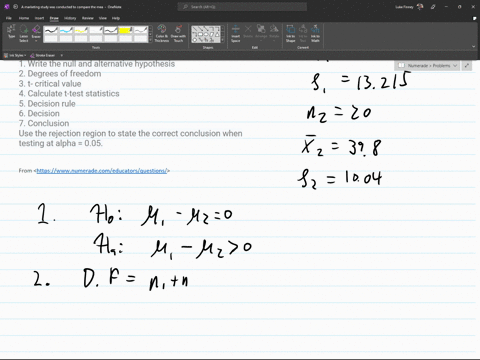Convert with Ink to Math
Viewport: 480px width, 360px height.
[315, 33]
